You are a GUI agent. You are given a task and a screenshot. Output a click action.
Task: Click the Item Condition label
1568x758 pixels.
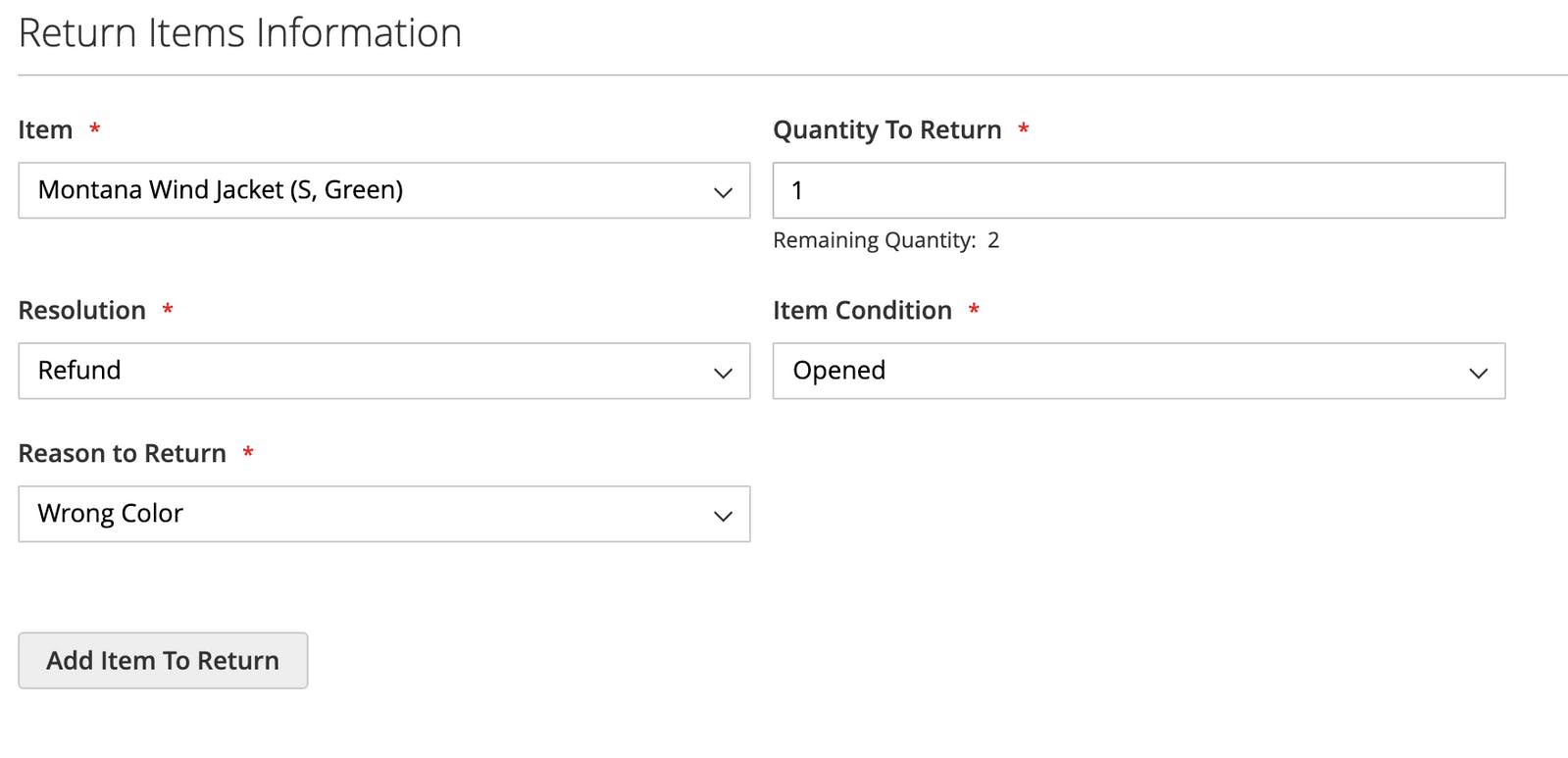pyautogui.click(x=863, y=310)
